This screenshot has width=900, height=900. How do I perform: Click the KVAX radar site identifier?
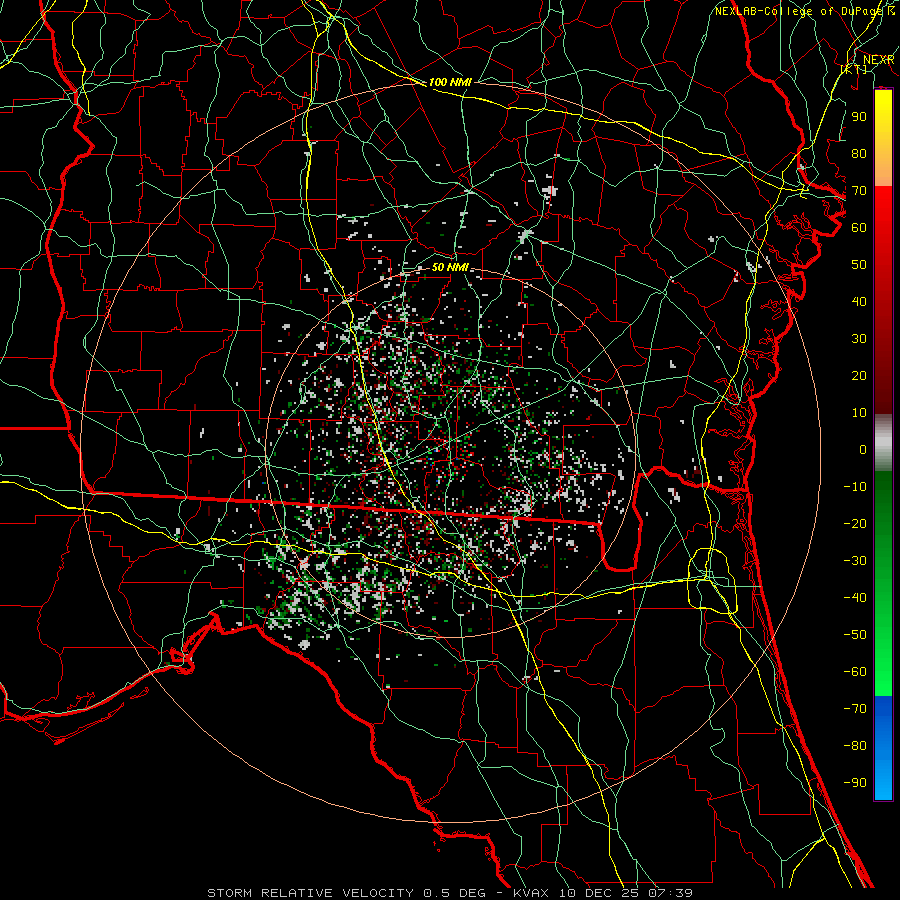pyautogui.click(x=532, y=893)
